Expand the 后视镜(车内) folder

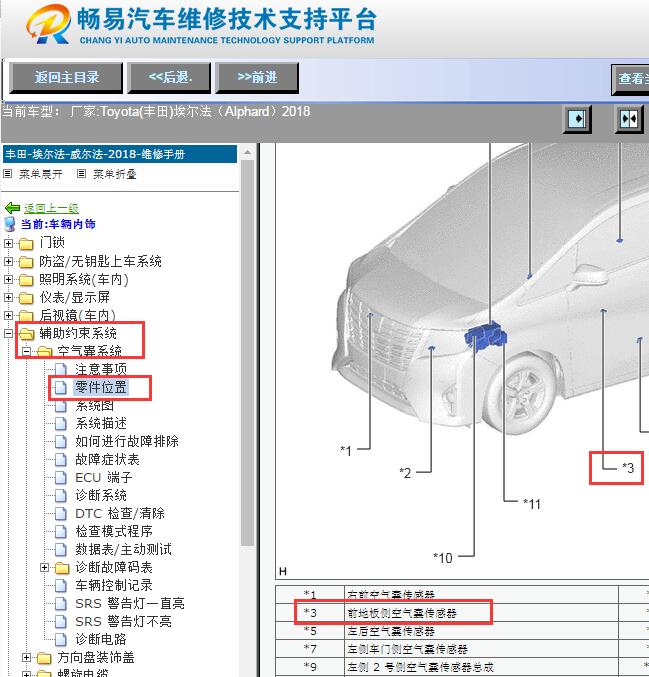tap(8, 316)
